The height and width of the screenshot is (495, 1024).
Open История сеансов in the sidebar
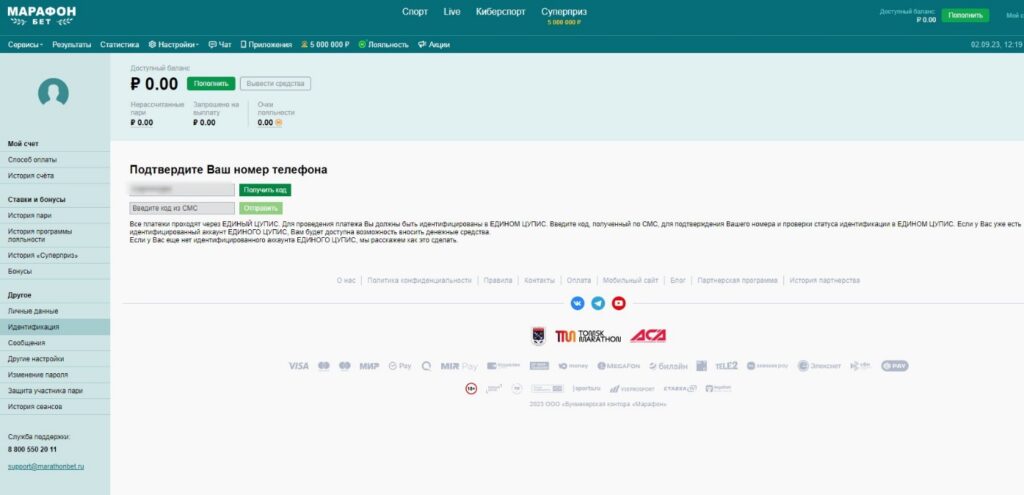[x=55, y=406]
